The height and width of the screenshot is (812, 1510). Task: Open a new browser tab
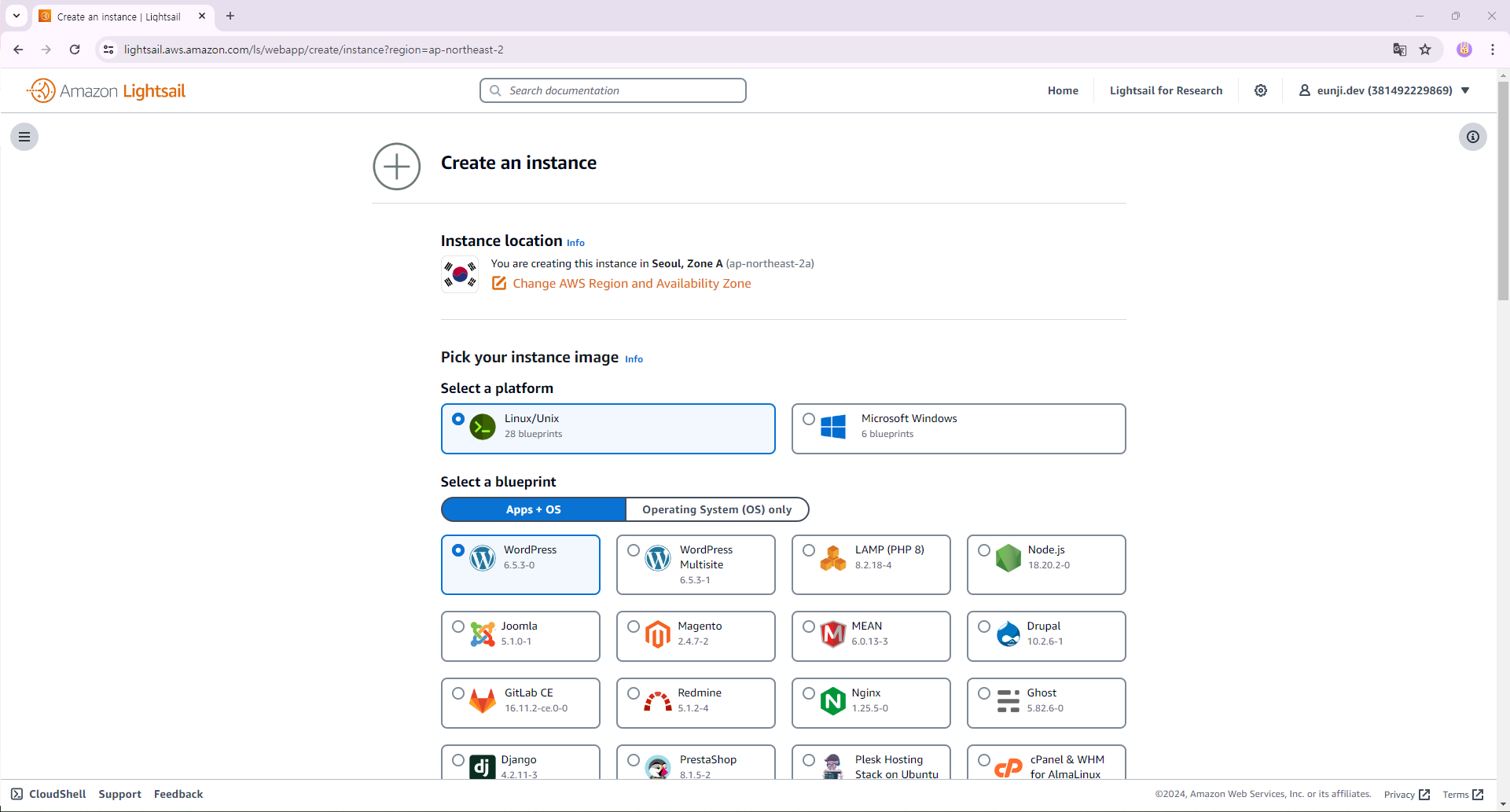pyautogui.click(x=230, y=16)
